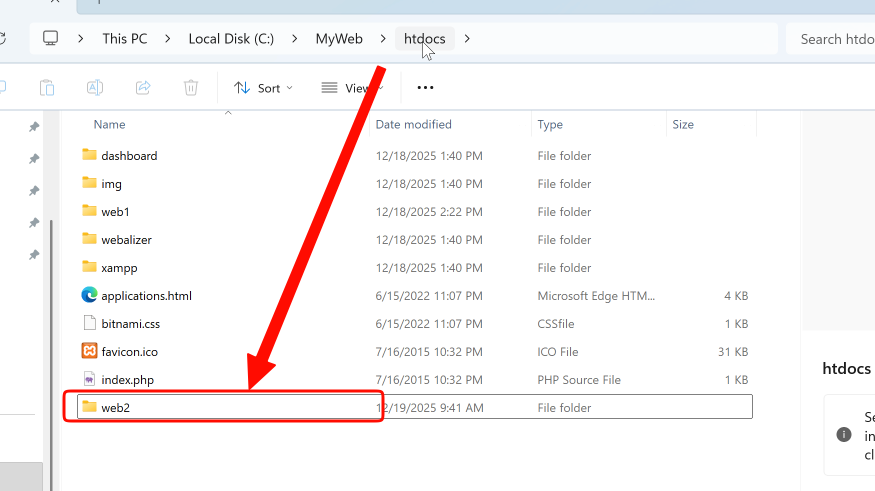Image resolution: width=875 pixels, height=491 pixels.
Task: Click the Rename icon in toolbar
Action: (94, 88)
